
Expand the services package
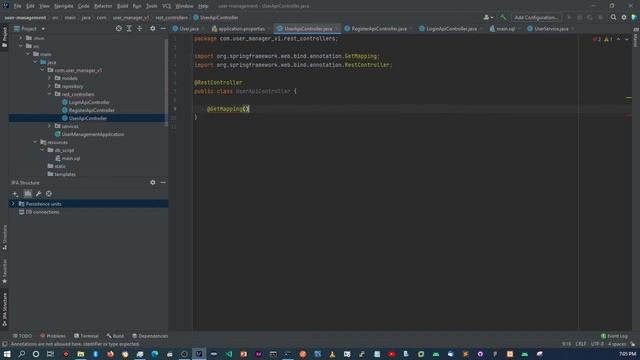click(x=50, y=126)
